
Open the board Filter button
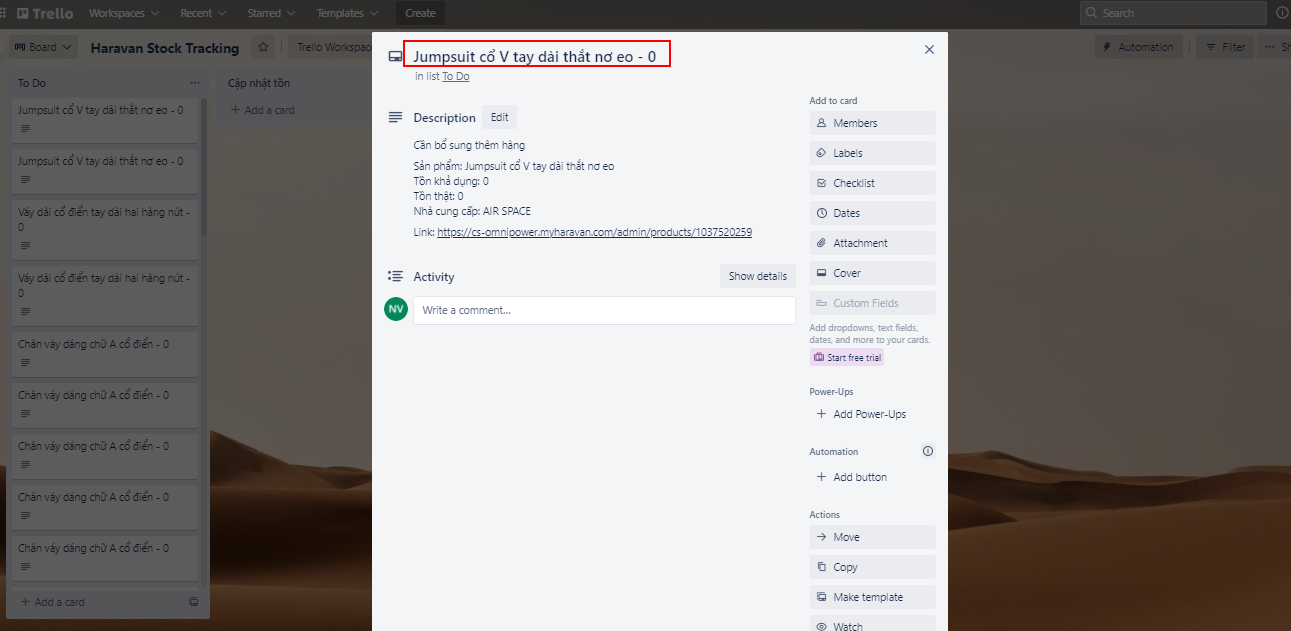pos(1225,47)
